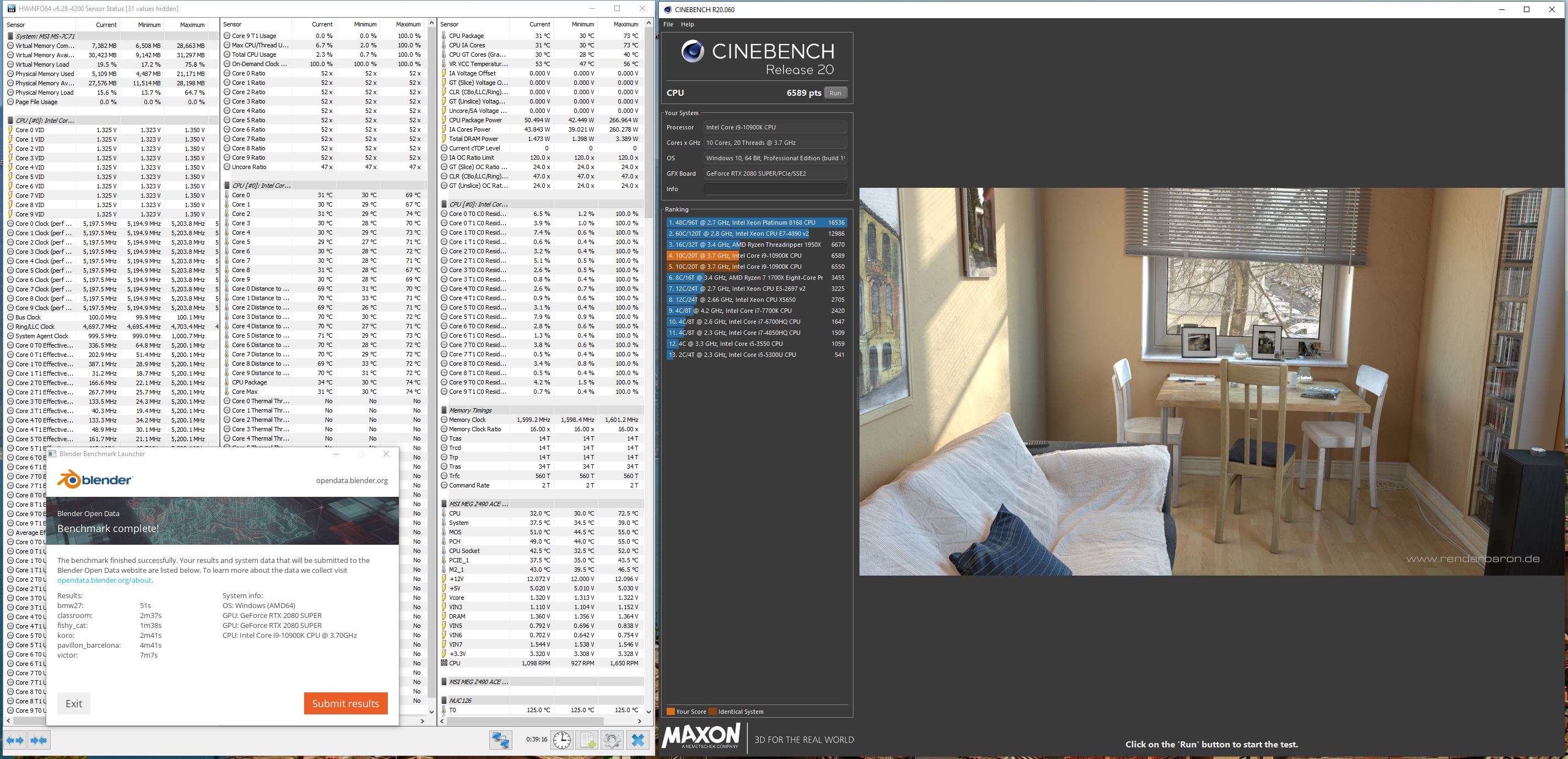Click the expand columns arrows icon
Screen dimensions: 1568x759
point(15,740)
